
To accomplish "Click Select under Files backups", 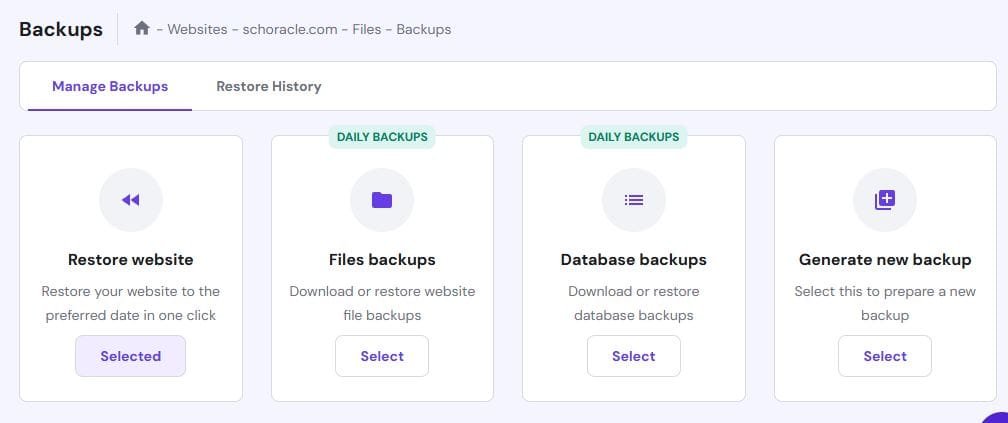I will 382,356.
